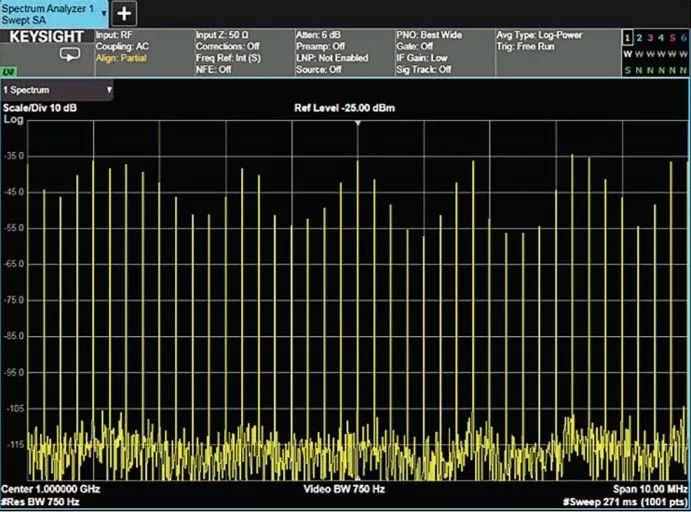Image resolution: width=691 pixels, height=512 pixels.
Task: Select trace 2 number indicator
Action: pos(639,37)
